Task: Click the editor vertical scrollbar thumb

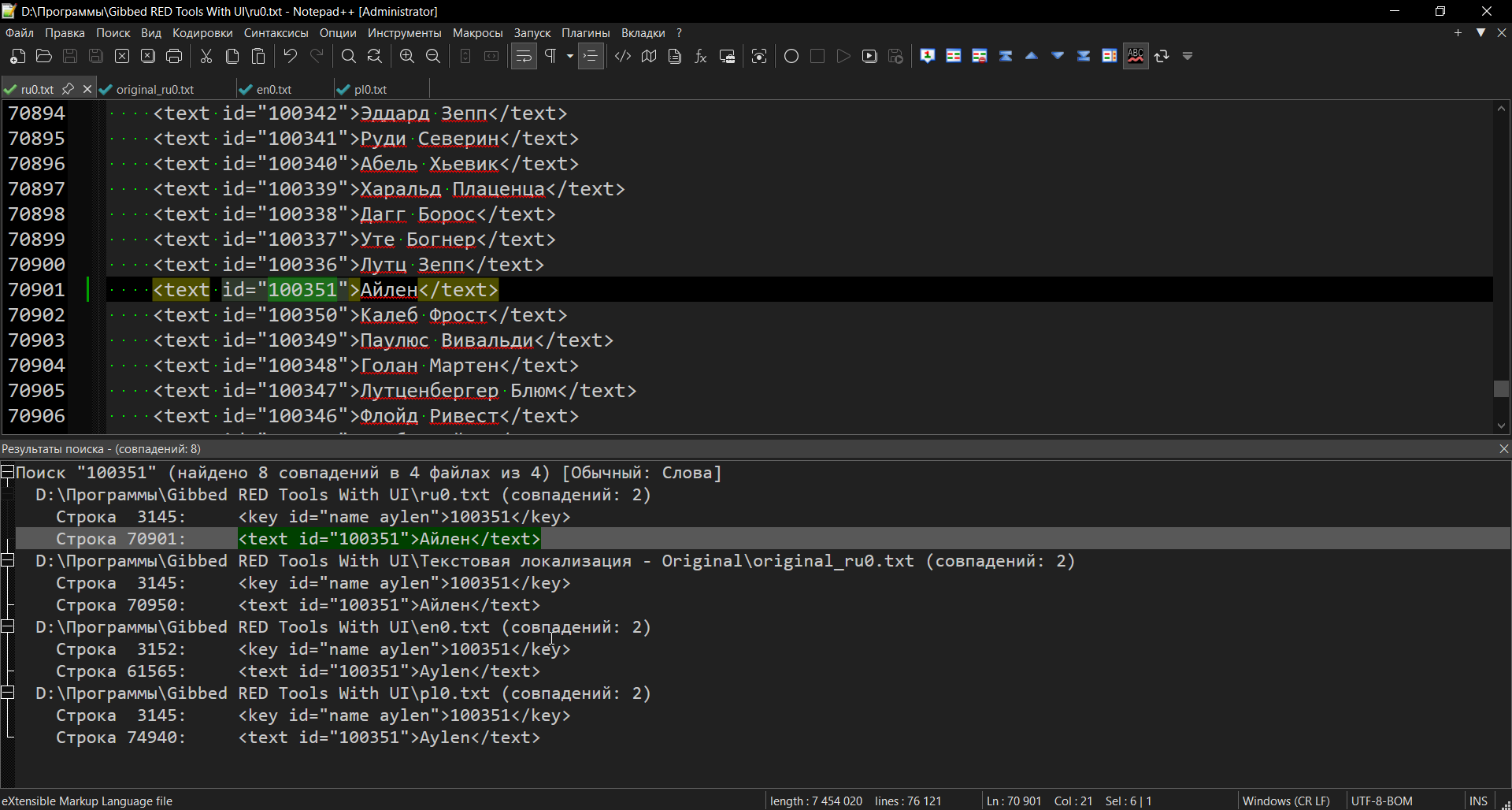Action: tap(1501, 389)
